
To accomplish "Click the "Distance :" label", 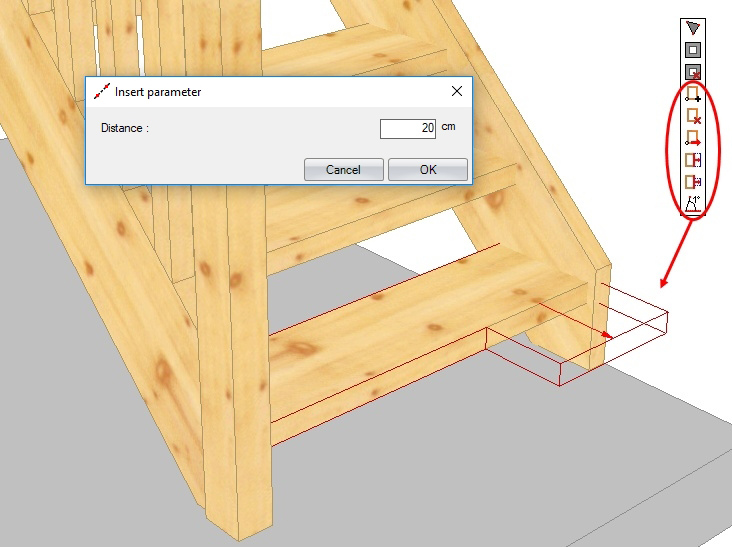I will 125,128.
